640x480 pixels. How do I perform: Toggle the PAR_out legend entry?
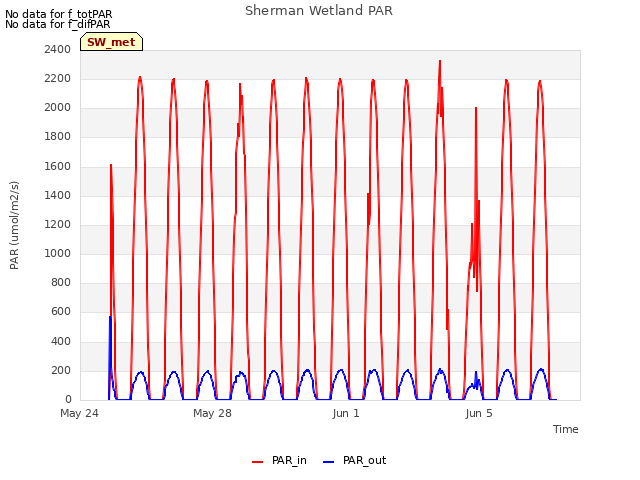coord(354,460)
